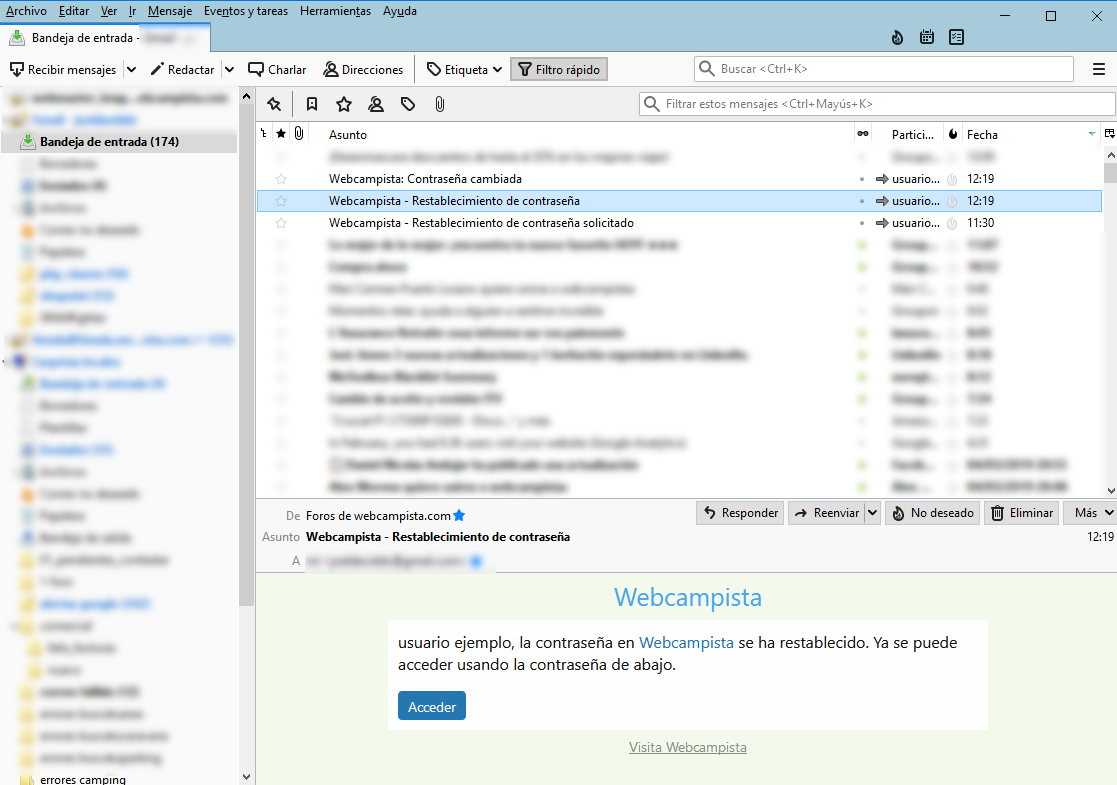Screen dimensions: 1117x785
Task: Click Recibir mensajes button
Action: point(63,70)
